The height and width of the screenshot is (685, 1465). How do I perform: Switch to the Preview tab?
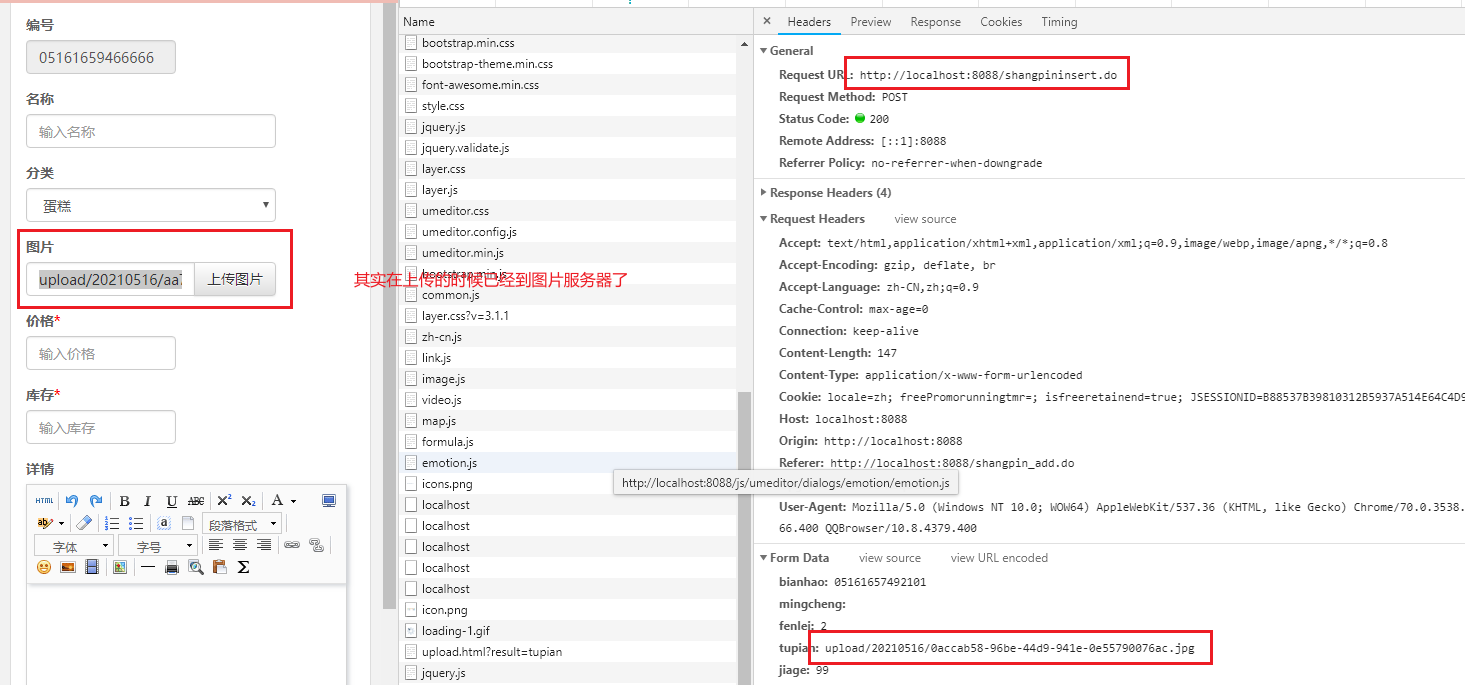[x=871, y=22]
